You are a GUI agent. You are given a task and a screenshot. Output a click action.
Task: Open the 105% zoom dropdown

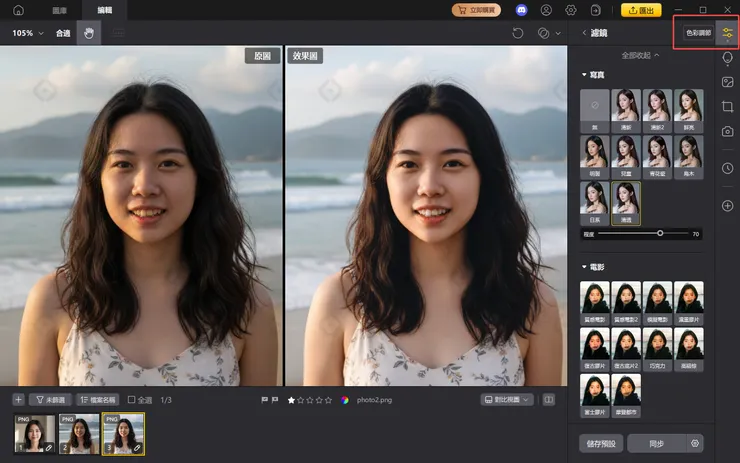click(28, 33)
